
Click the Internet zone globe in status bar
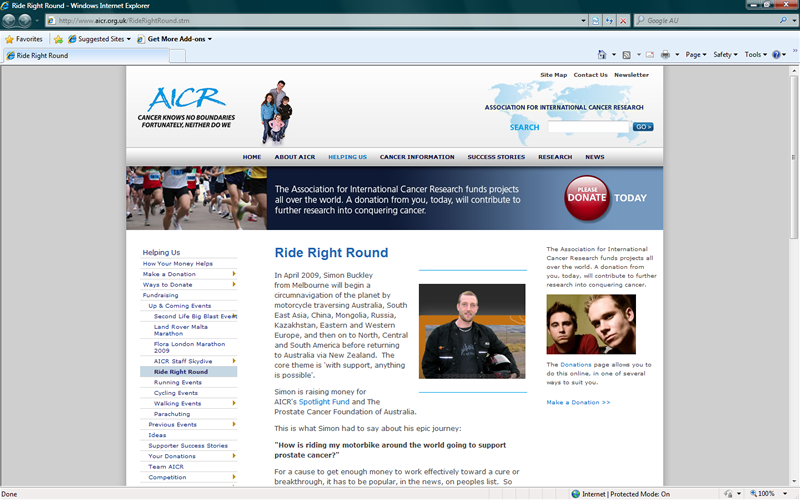tap(576, 494)
